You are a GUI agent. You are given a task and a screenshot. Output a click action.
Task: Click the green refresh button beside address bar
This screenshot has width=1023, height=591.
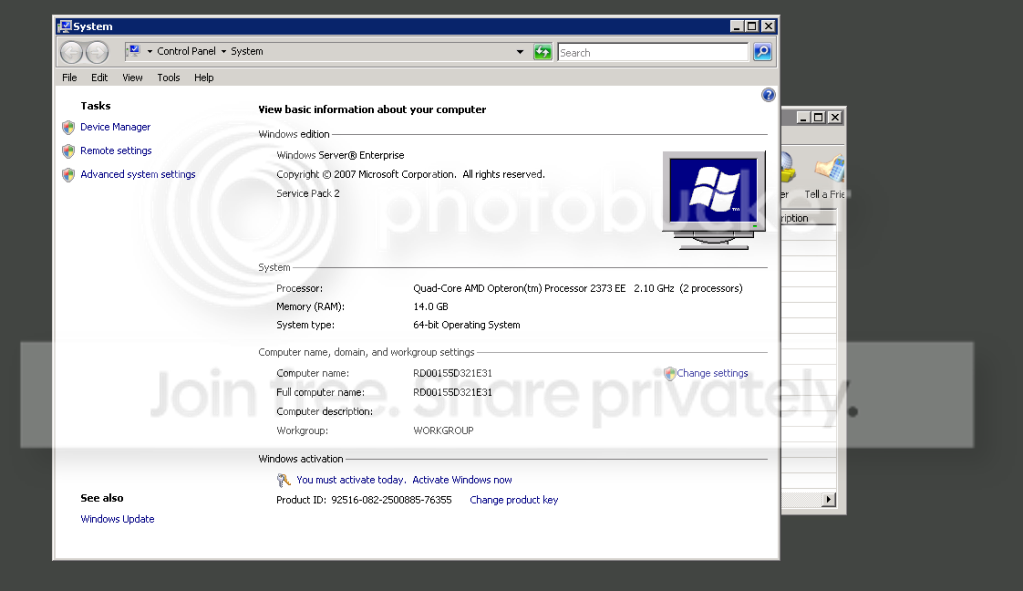[x=543, y=52]
